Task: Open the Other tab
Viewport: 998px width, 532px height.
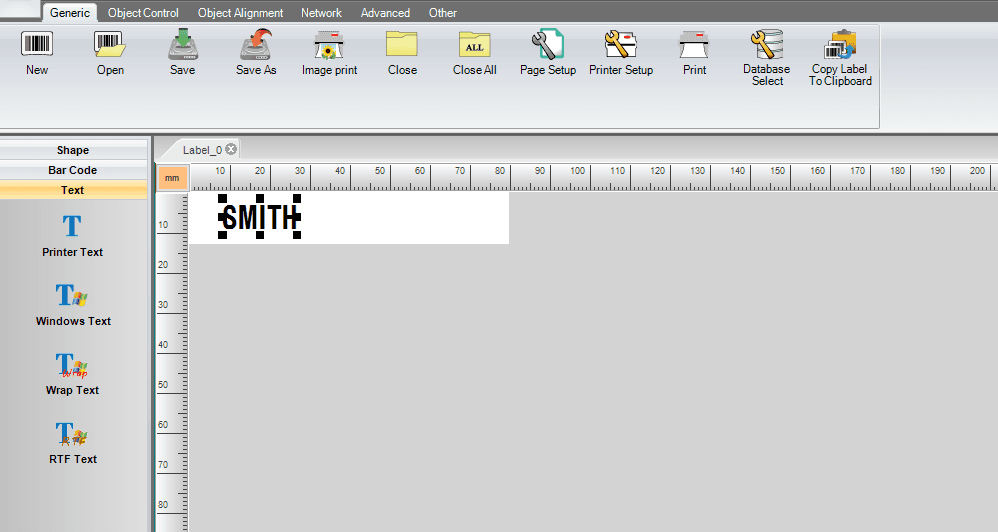Action: pyautogui.click(x=442, y=13)
